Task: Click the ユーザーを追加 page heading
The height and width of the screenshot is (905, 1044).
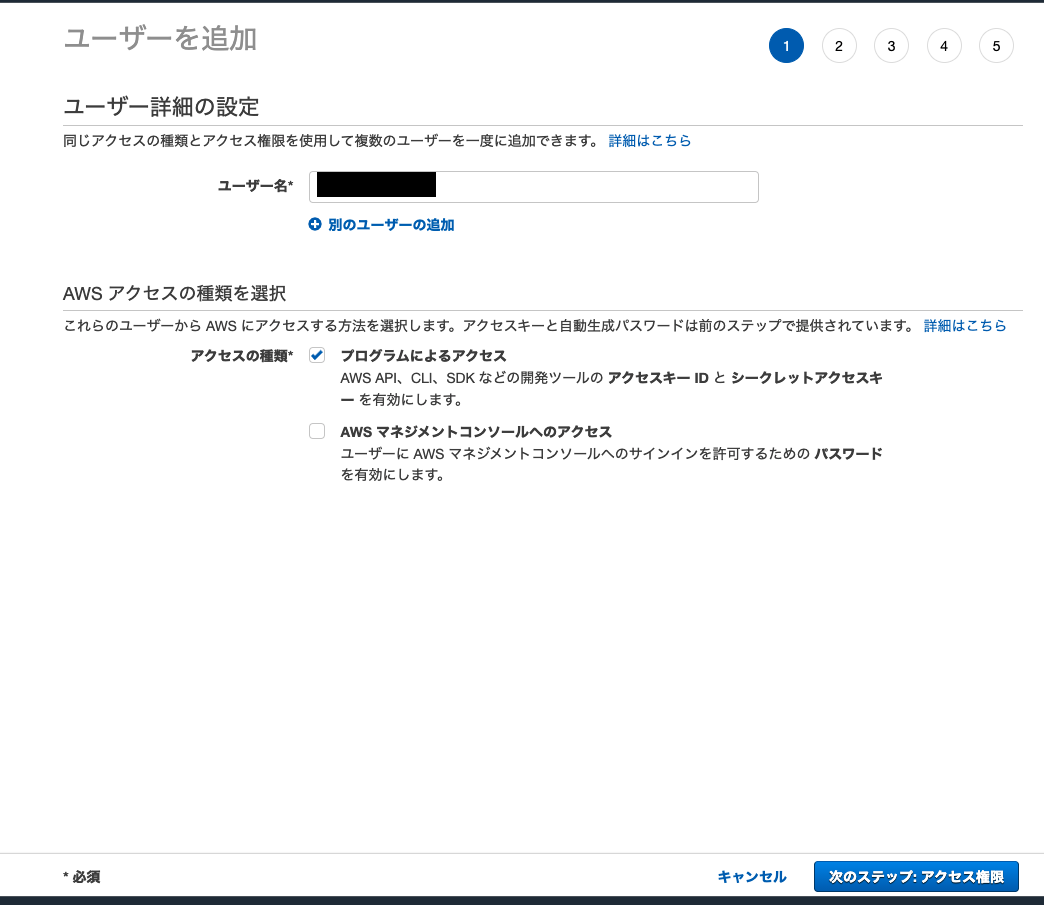Action: point(159,40)
